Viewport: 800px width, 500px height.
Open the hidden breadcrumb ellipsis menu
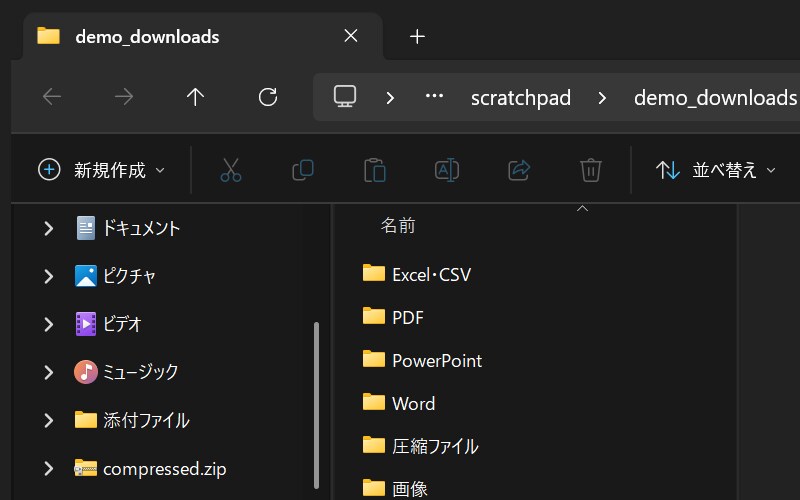click(x=434, y=96)
